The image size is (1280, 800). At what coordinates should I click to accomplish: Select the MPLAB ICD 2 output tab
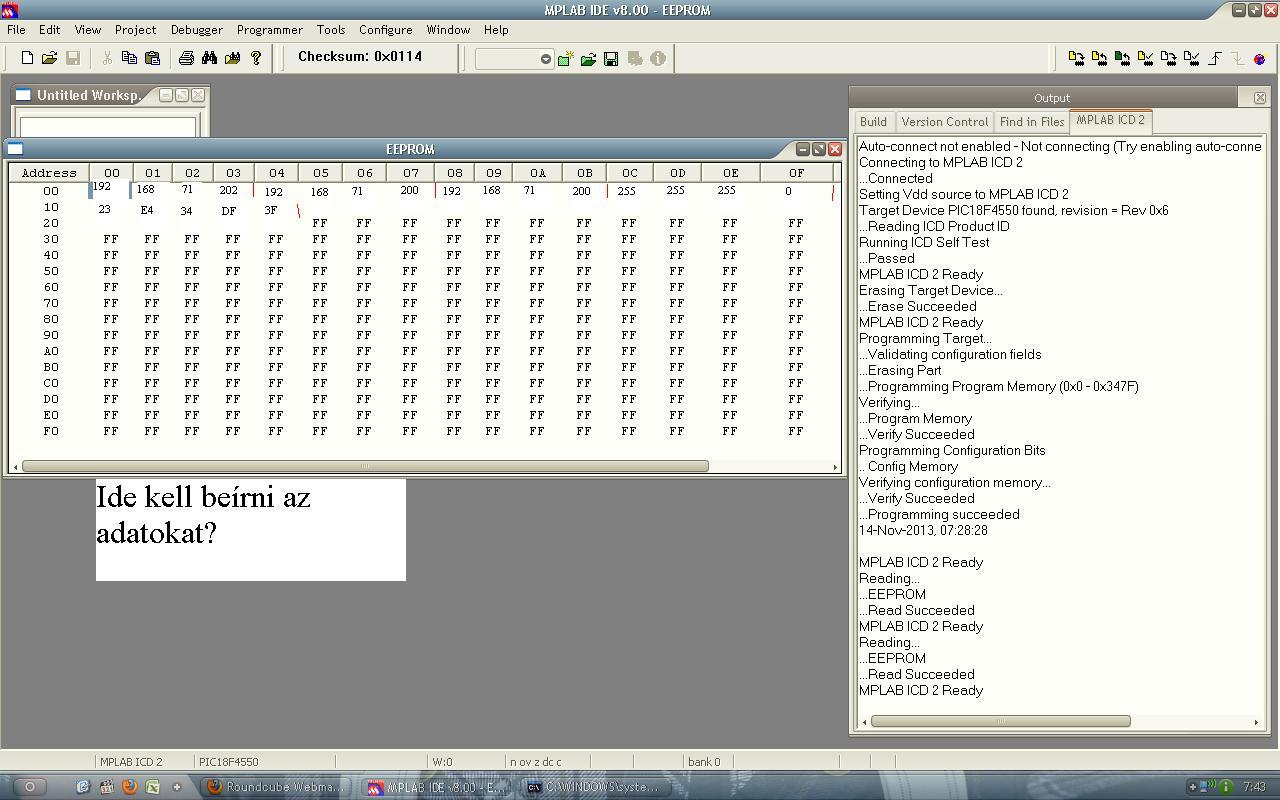[x=1110, y=121]
